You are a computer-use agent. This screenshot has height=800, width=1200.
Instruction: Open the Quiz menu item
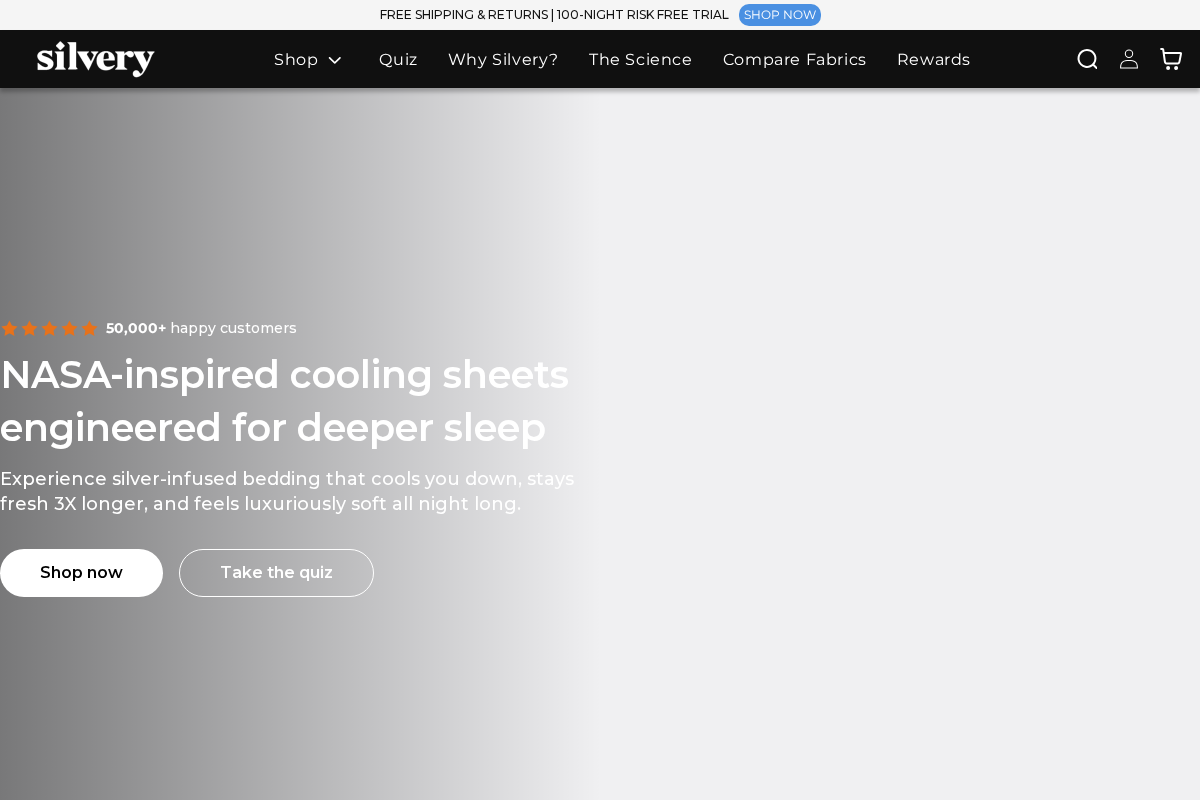398,60
